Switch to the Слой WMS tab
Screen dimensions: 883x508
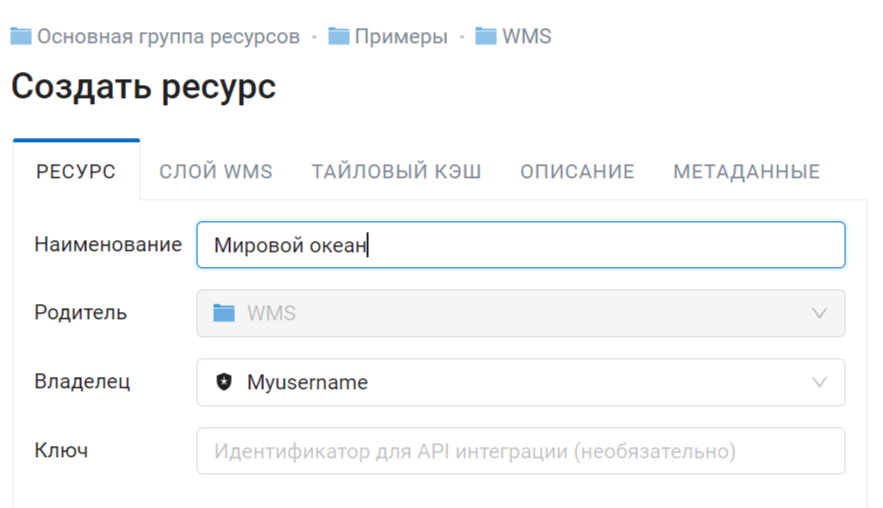pyautogui.click(x=216, y=171)
